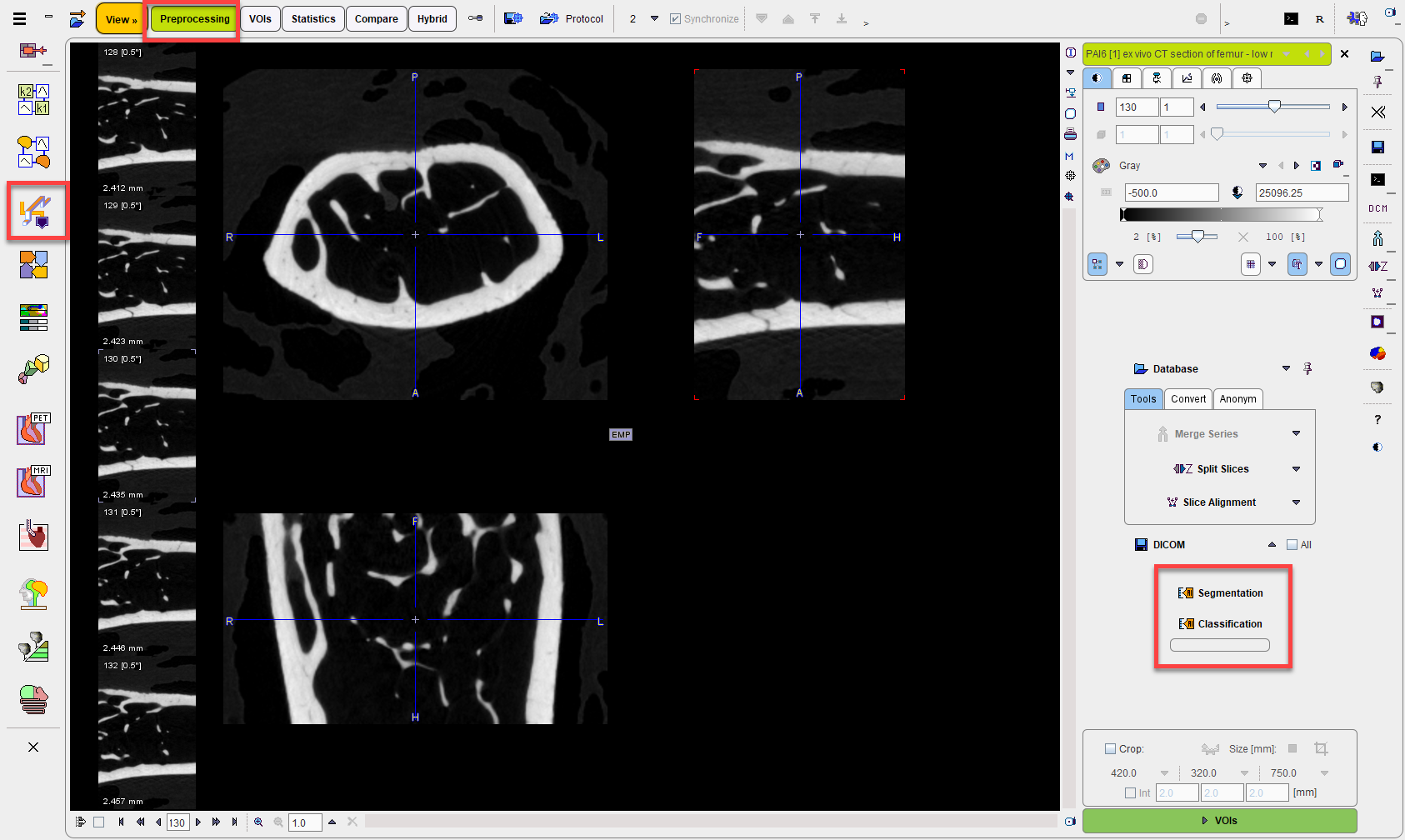Open the image fusion puzzle-piece tool
Image resolution: width=1405 pixels, height=840 pixels.
pyautogui.click(x=33, y=264)
